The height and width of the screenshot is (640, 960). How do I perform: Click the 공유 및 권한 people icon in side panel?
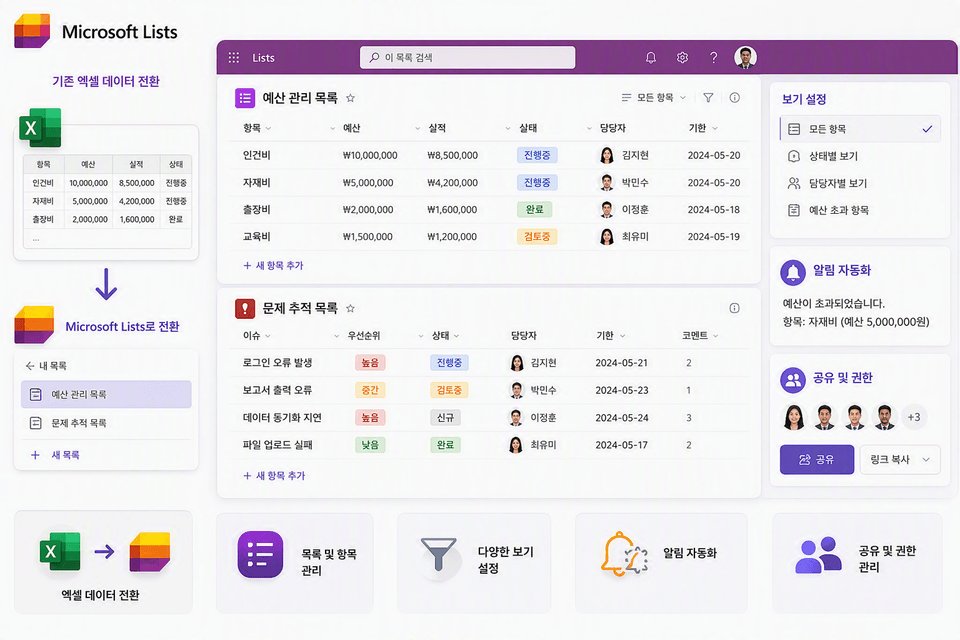click(793, 380)
